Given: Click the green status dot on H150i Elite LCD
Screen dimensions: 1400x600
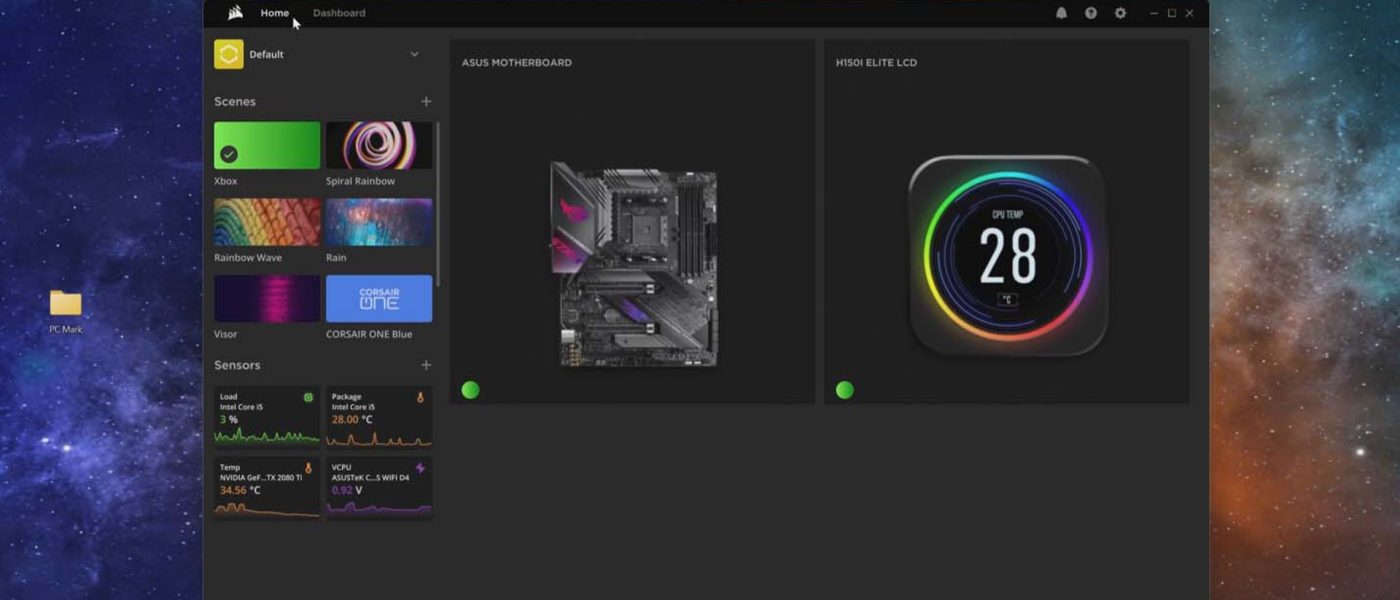Looking at the screenshot, I should tap(845, 390).
